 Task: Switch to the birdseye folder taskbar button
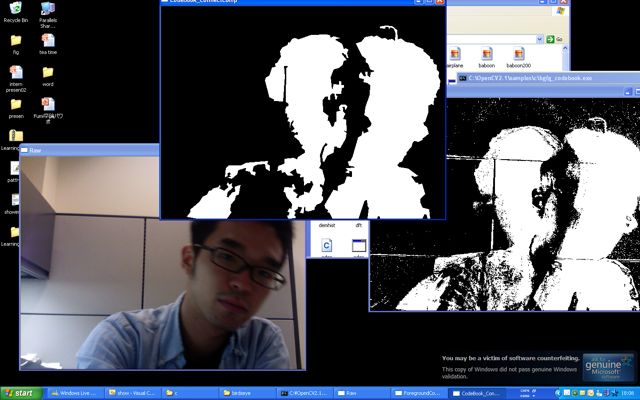coord(247,393)
